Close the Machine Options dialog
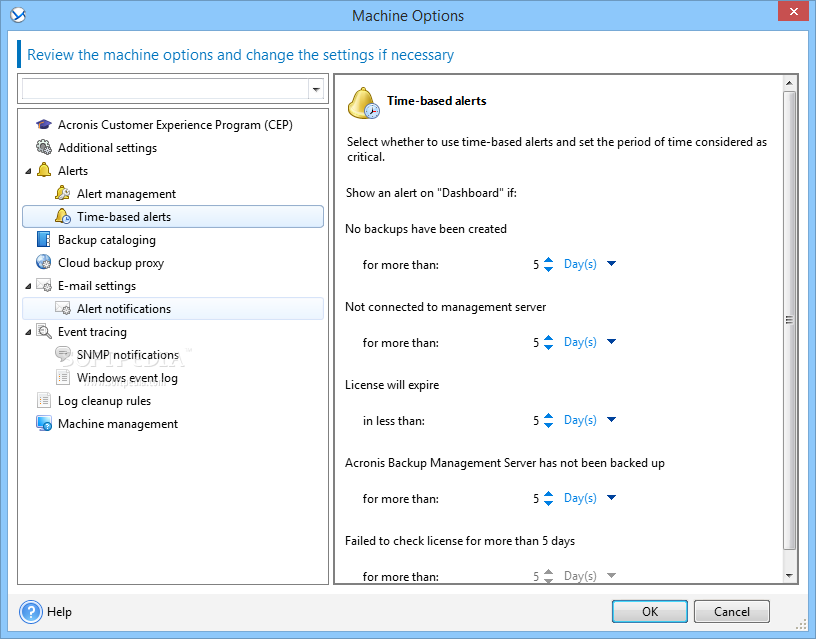 pyautogui.click(x=793, y=11)
